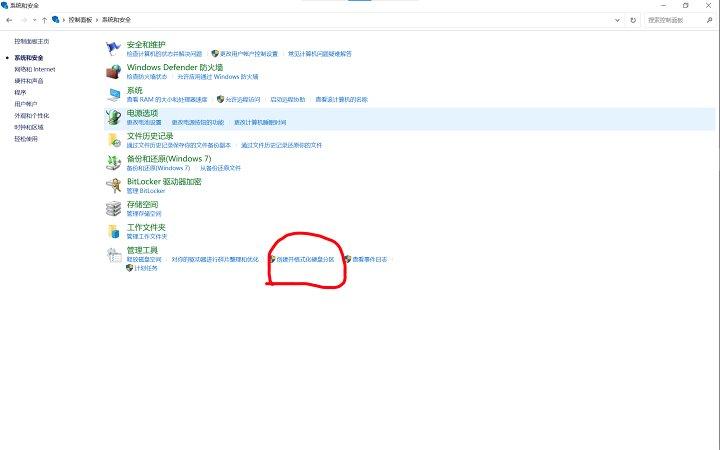Refresh the control panel page

tap(633, 20)
